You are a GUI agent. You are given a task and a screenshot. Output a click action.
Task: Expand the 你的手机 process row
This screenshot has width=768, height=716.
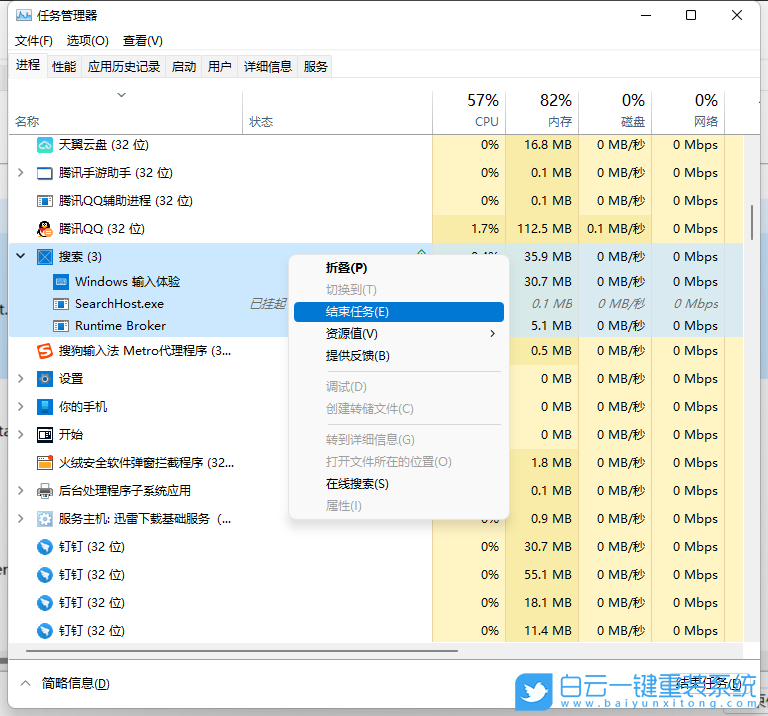21,406
